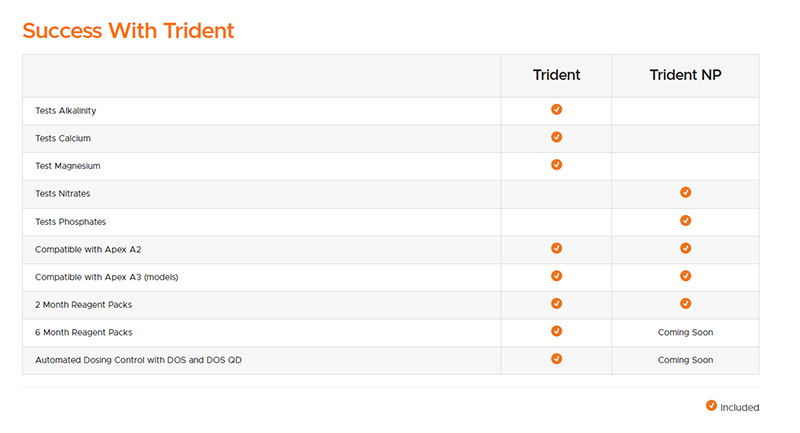
Task: Click Coming Soon in 6 Month Reagent row
Action: [685, 332]
